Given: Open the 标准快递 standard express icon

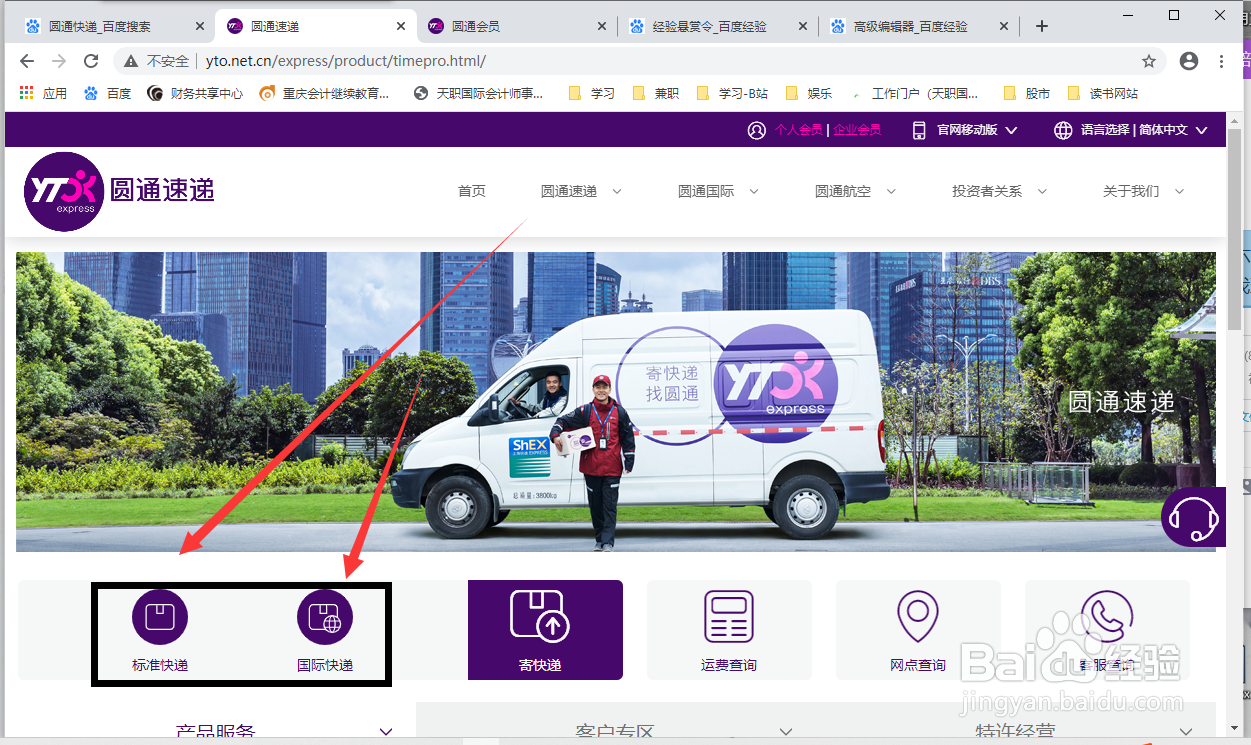Looking at the screenshot, I should (x=160, y=618).
